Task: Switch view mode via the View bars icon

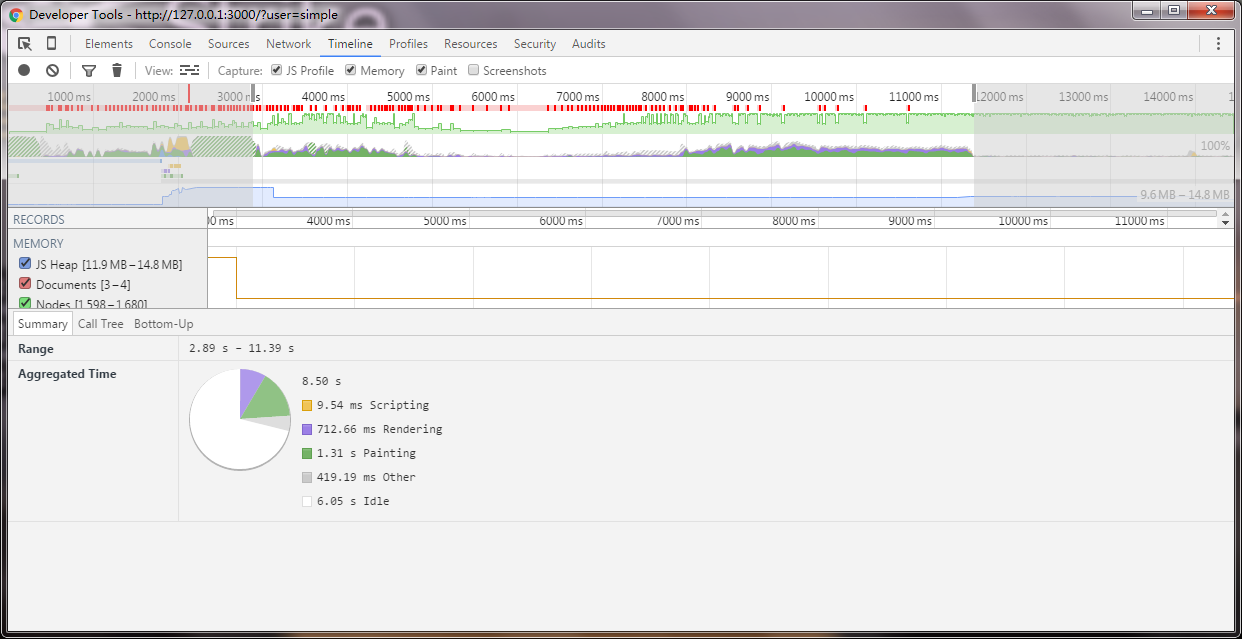Action: click(190, 71)
